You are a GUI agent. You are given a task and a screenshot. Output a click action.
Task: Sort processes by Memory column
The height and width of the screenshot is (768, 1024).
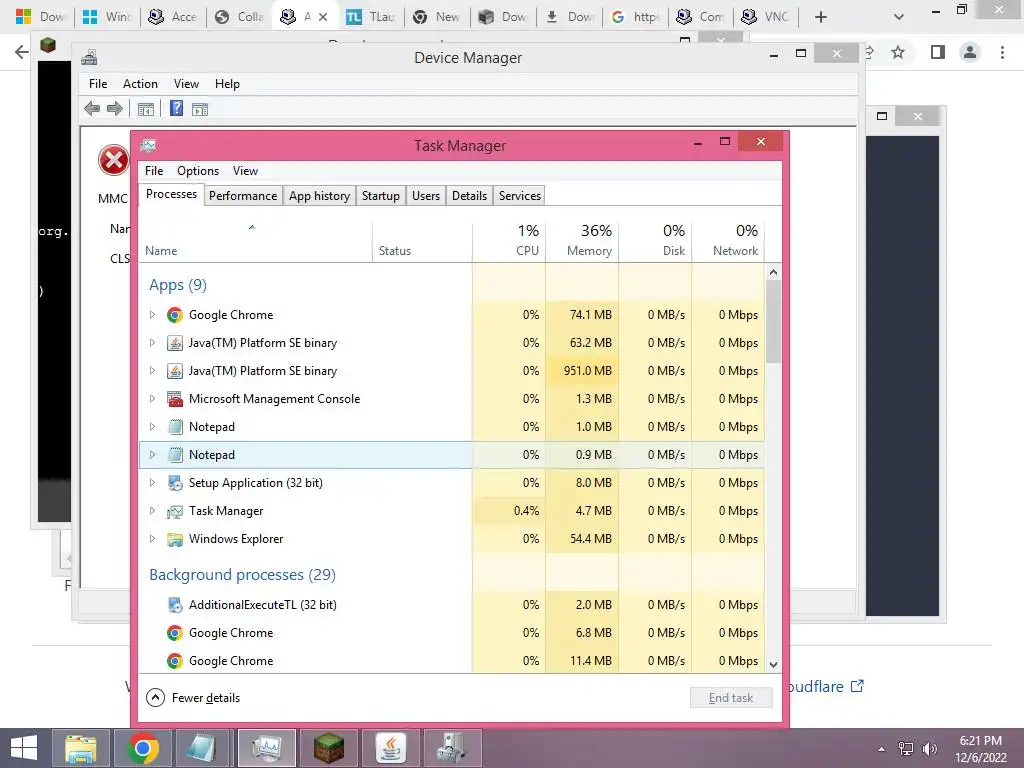(582, 241)
